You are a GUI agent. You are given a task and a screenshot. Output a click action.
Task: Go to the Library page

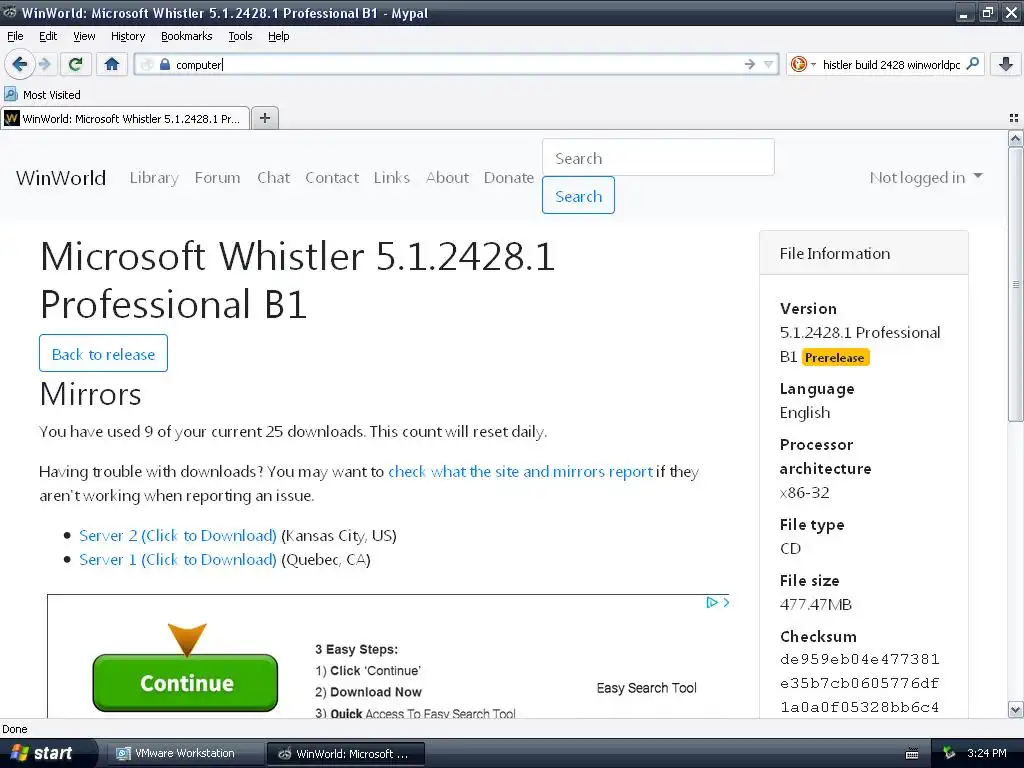154,178
